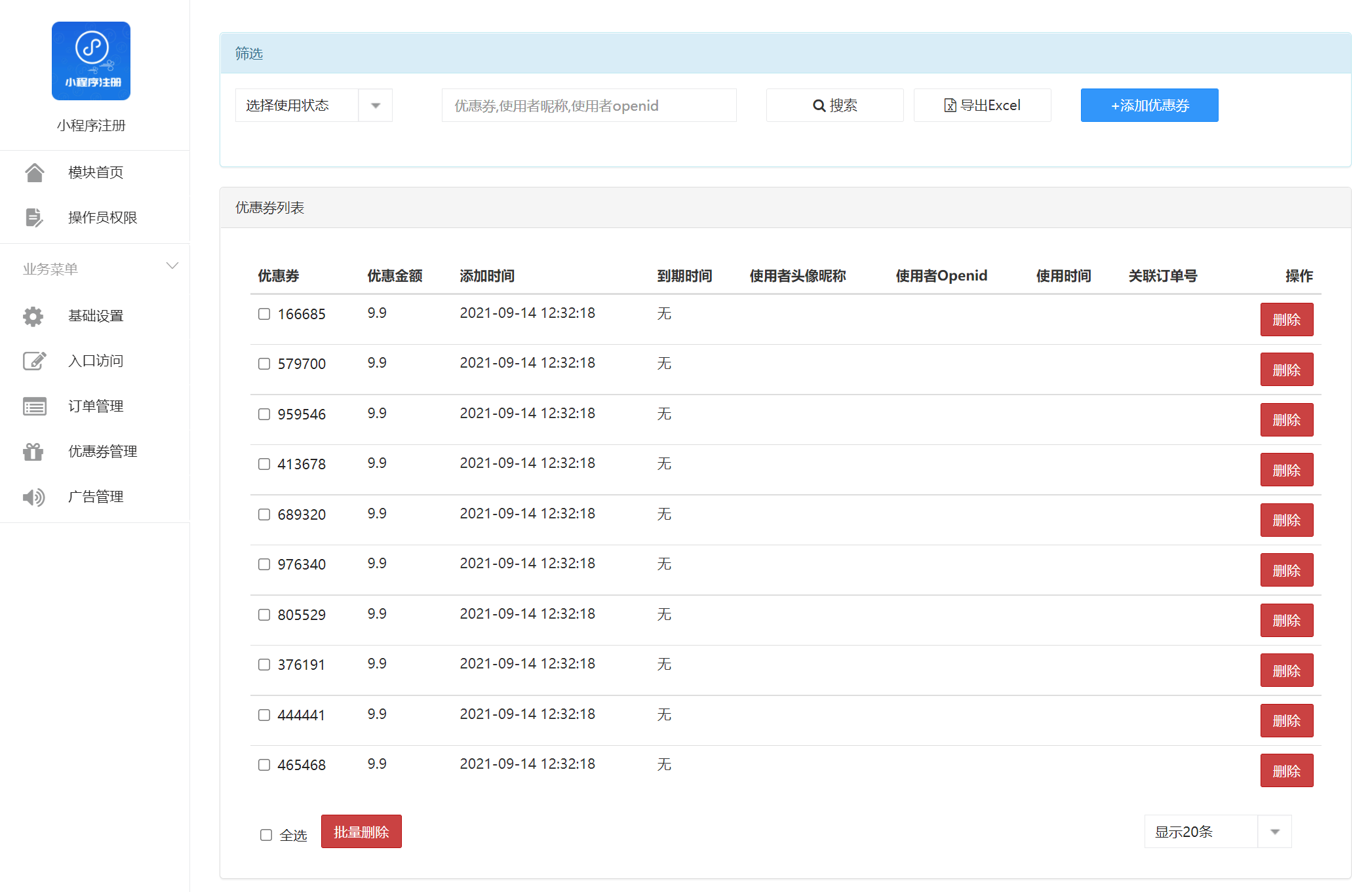Click the magnifier icon in 搜索 button
The height and width of the screenshot is (892, 1372).
click(819, 106)
